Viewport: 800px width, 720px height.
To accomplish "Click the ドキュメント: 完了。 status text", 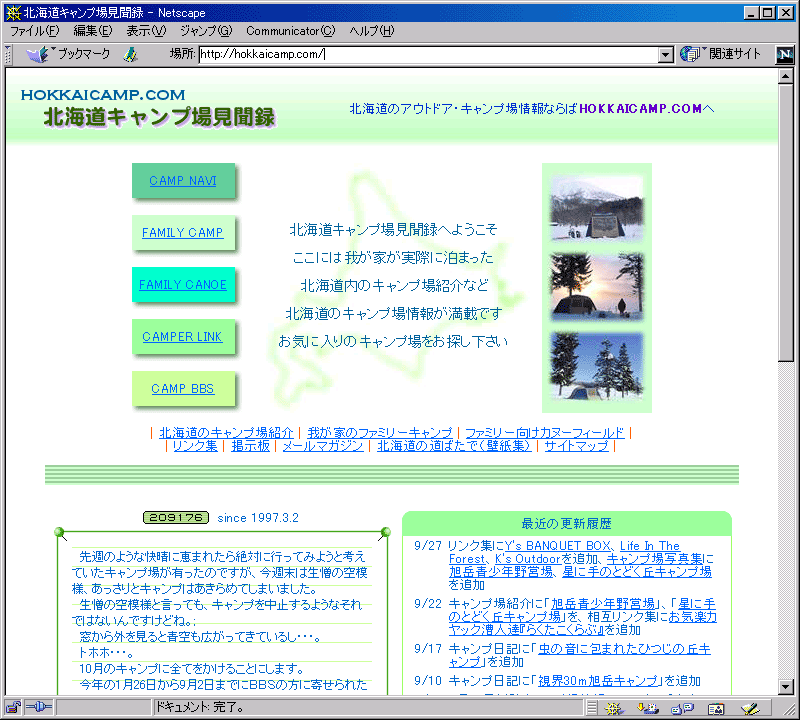I will (199, 707).
